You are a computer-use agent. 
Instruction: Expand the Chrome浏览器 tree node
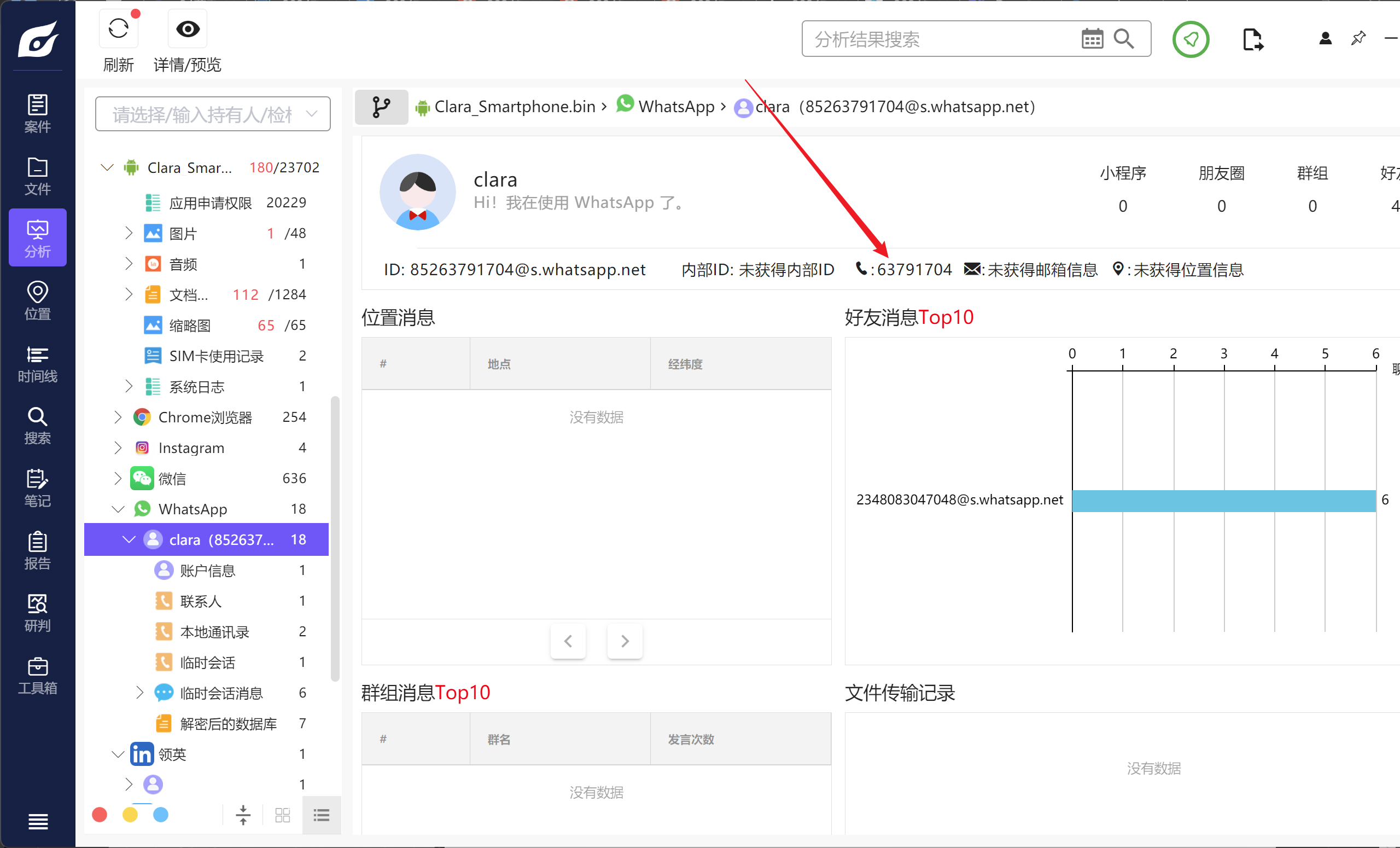(x=118, y=417)
